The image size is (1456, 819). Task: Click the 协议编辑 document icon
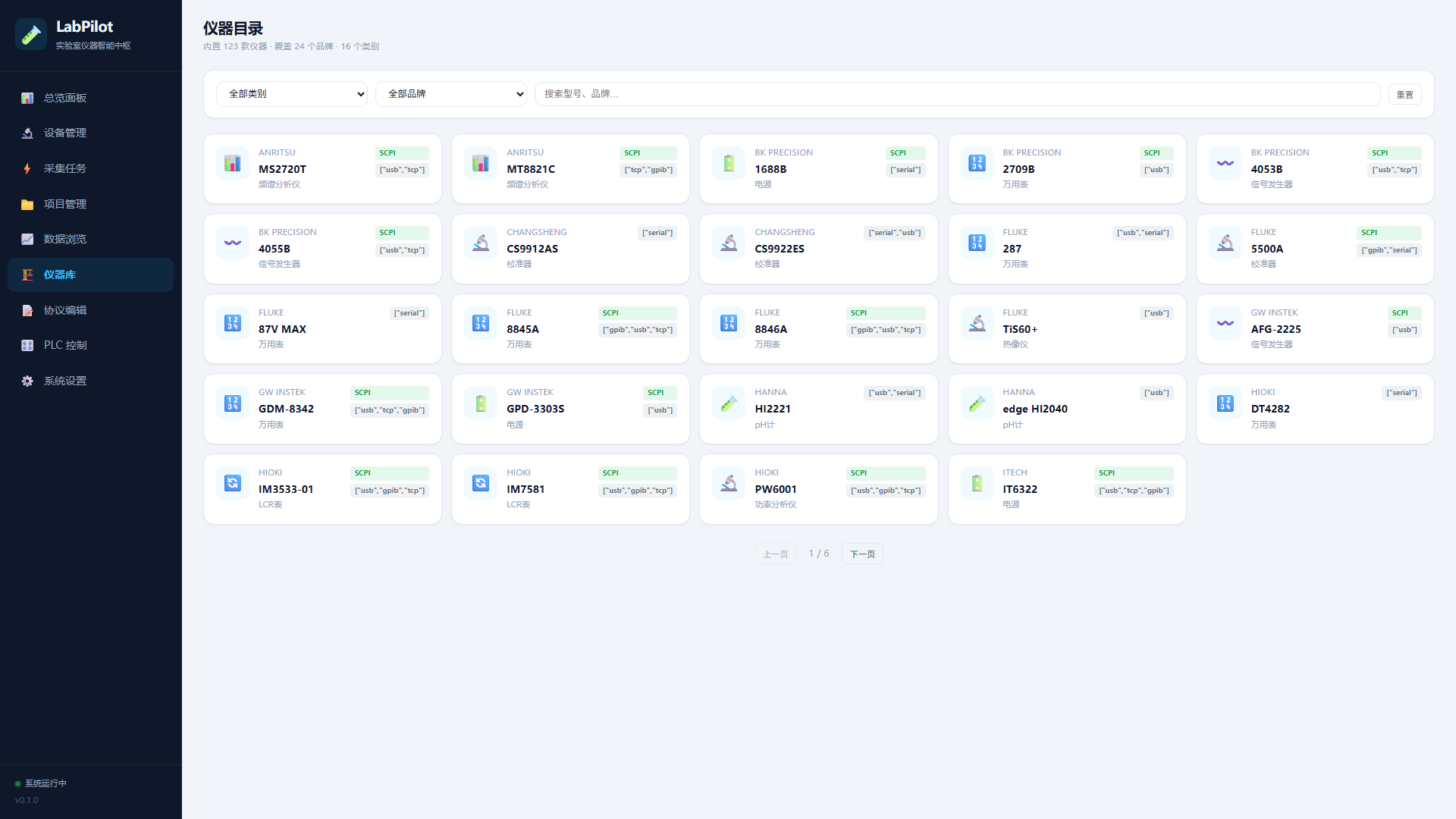point(27,310)
